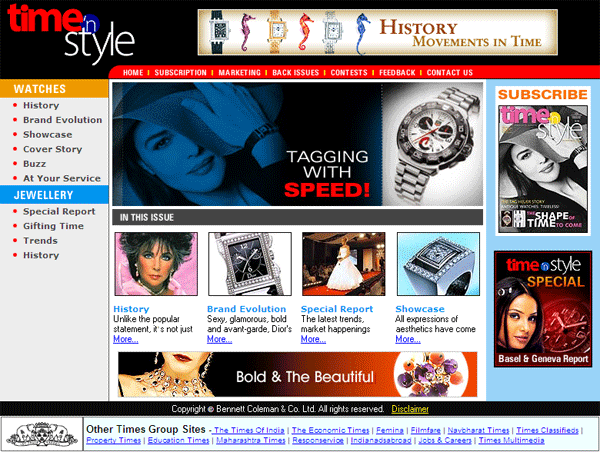Click the Showcase article heading
The width and height of the screenshot is (600, 452).
click(420, 309)
